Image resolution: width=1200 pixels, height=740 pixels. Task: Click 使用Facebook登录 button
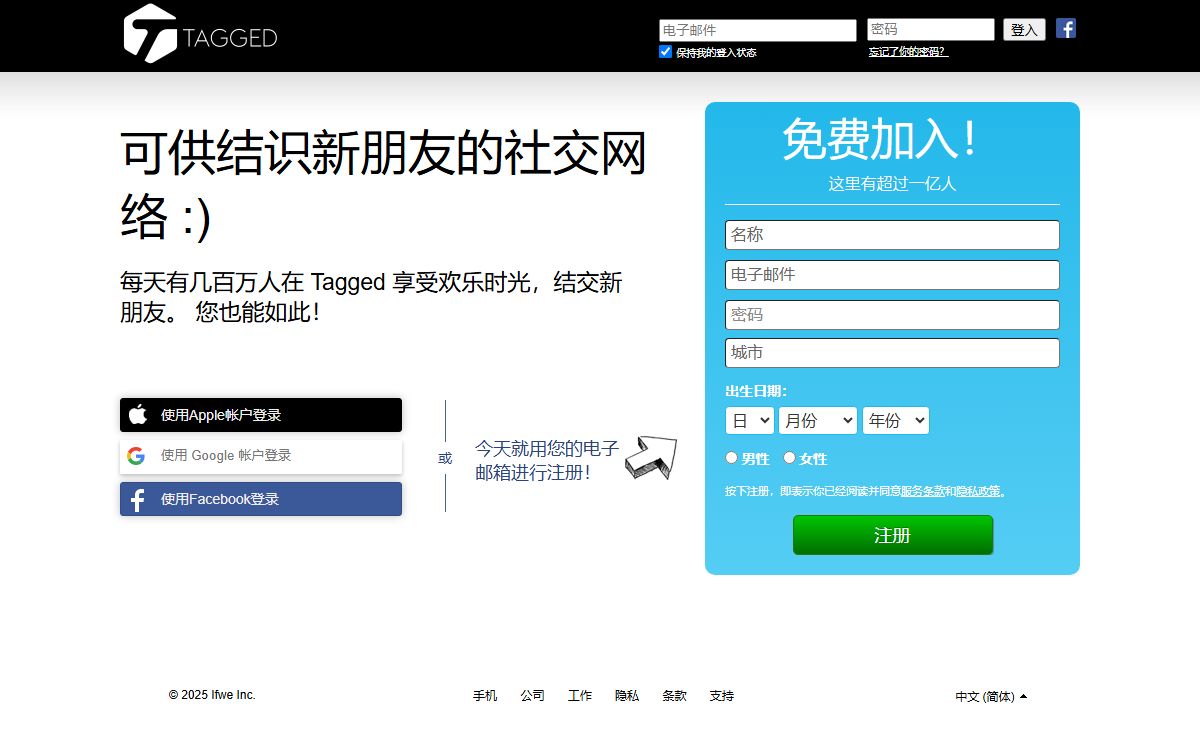point(261,499)
